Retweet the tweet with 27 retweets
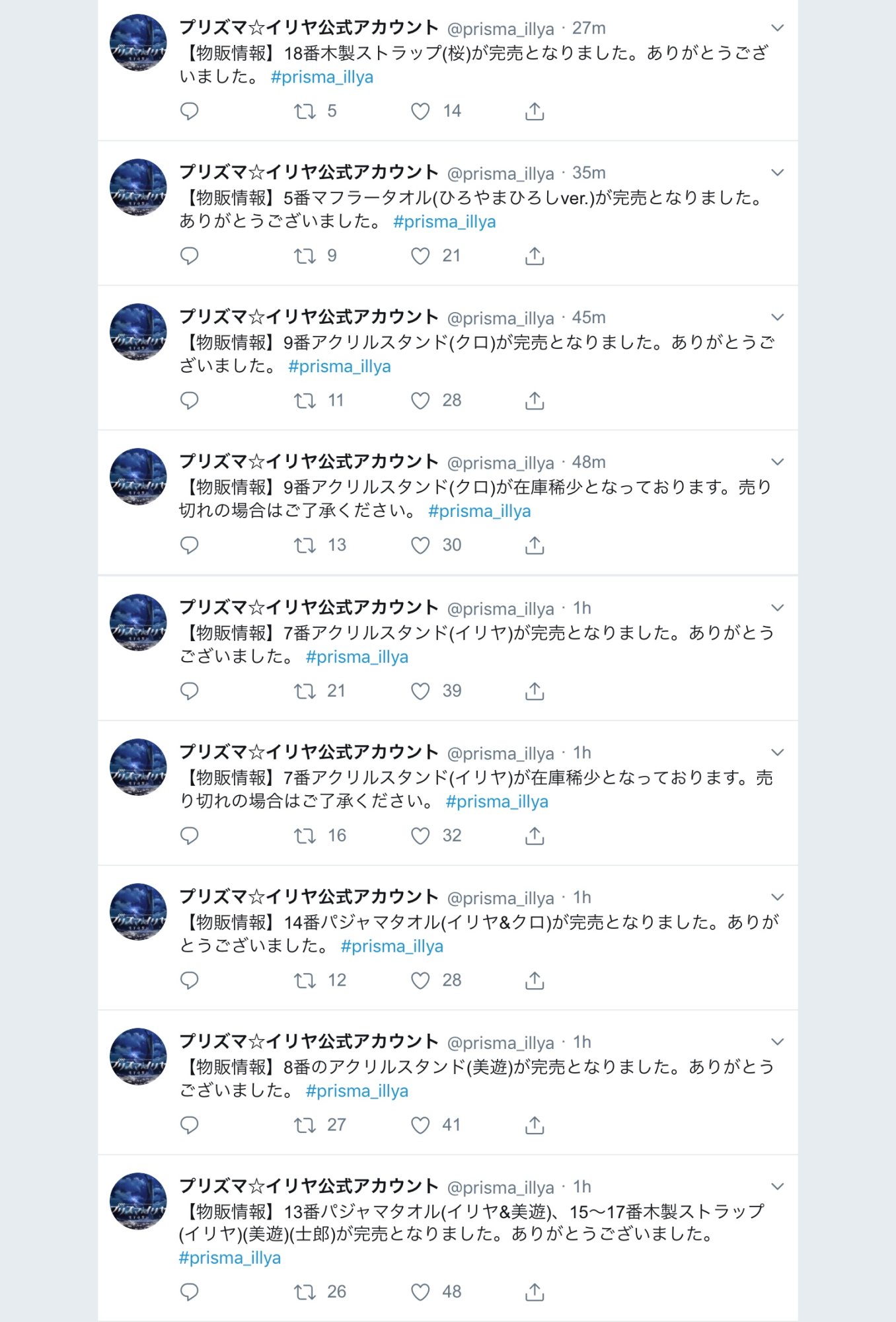896x1322 pixels. (x=305, y=1125)
